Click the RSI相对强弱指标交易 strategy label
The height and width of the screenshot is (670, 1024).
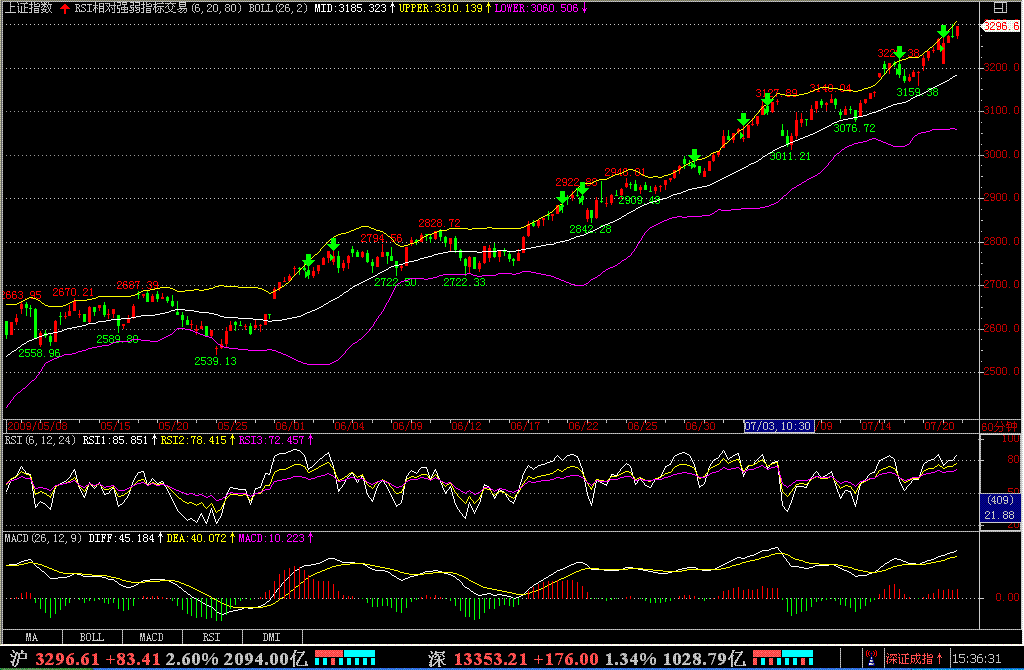[131, 8]
